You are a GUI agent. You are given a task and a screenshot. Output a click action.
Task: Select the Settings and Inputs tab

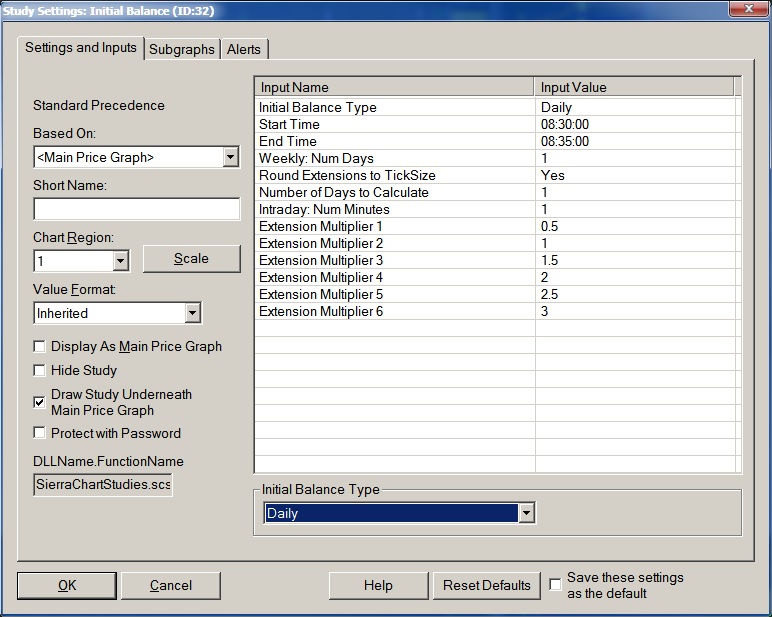[x=81, y=48]
